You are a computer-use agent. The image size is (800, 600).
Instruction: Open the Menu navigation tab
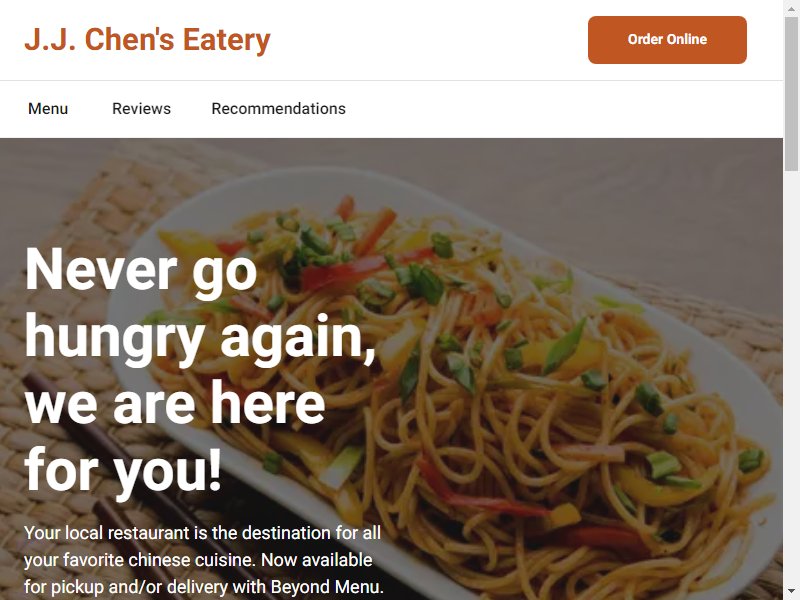(48, 109)
